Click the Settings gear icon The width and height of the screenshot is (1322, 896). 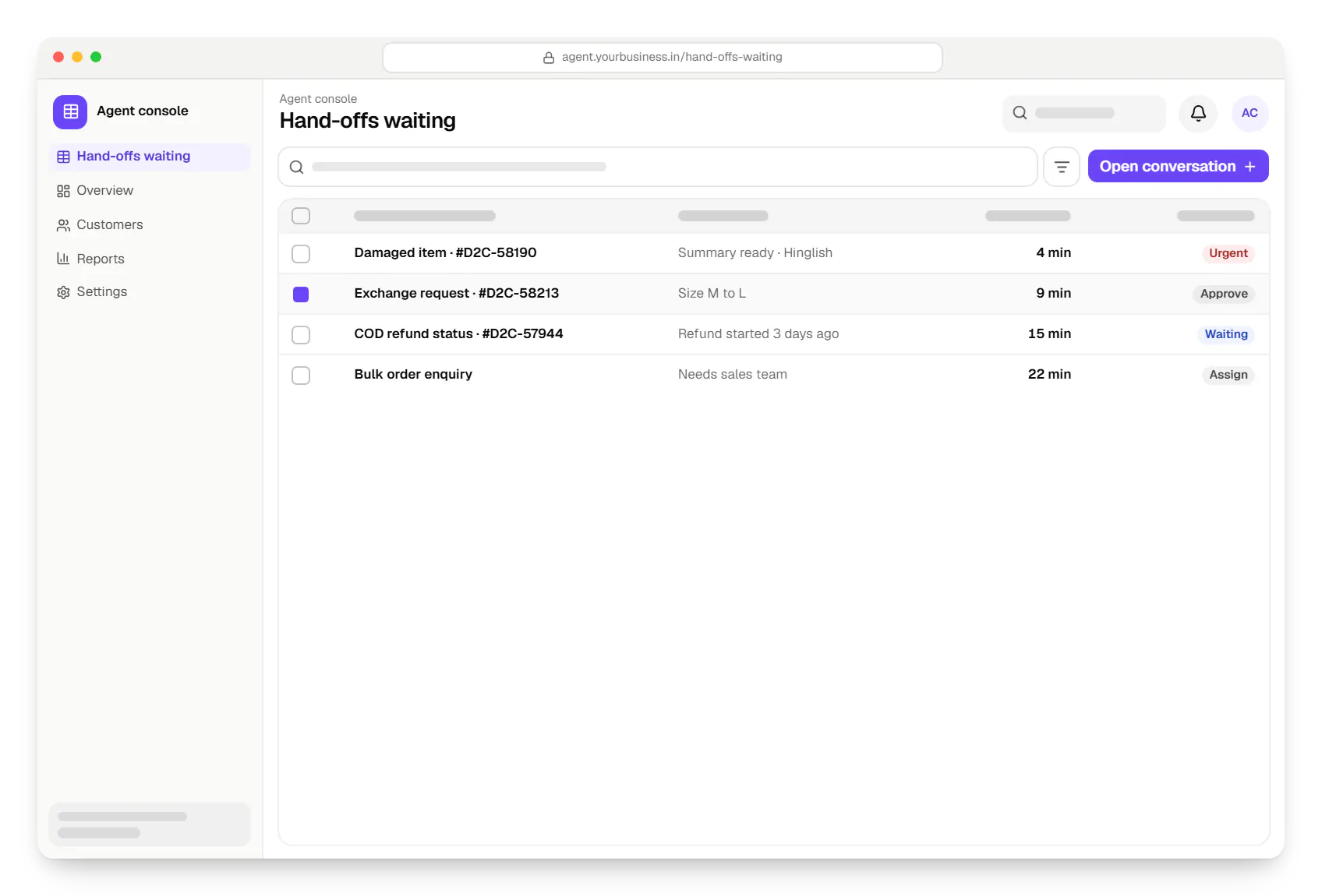pos(63,292)
